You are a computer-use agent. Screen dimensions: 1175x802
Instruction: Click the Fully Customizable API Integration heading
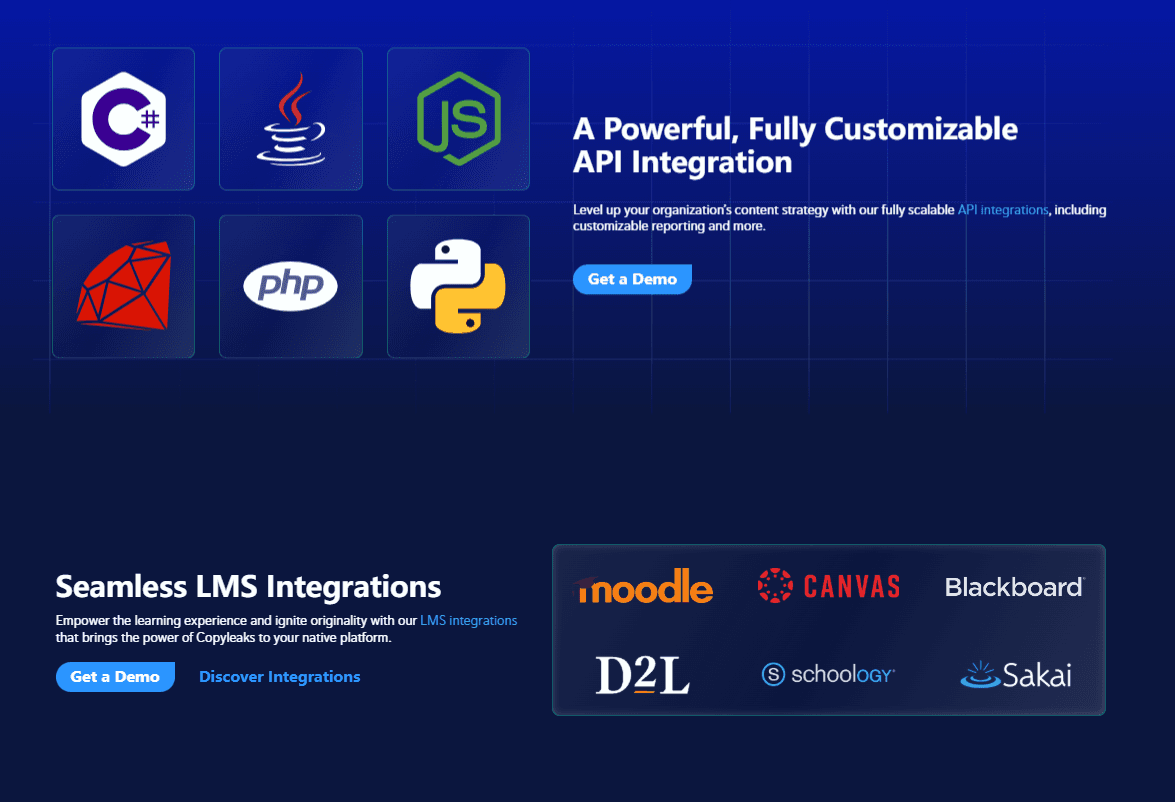pyautogui.click(x=795, y=145)
